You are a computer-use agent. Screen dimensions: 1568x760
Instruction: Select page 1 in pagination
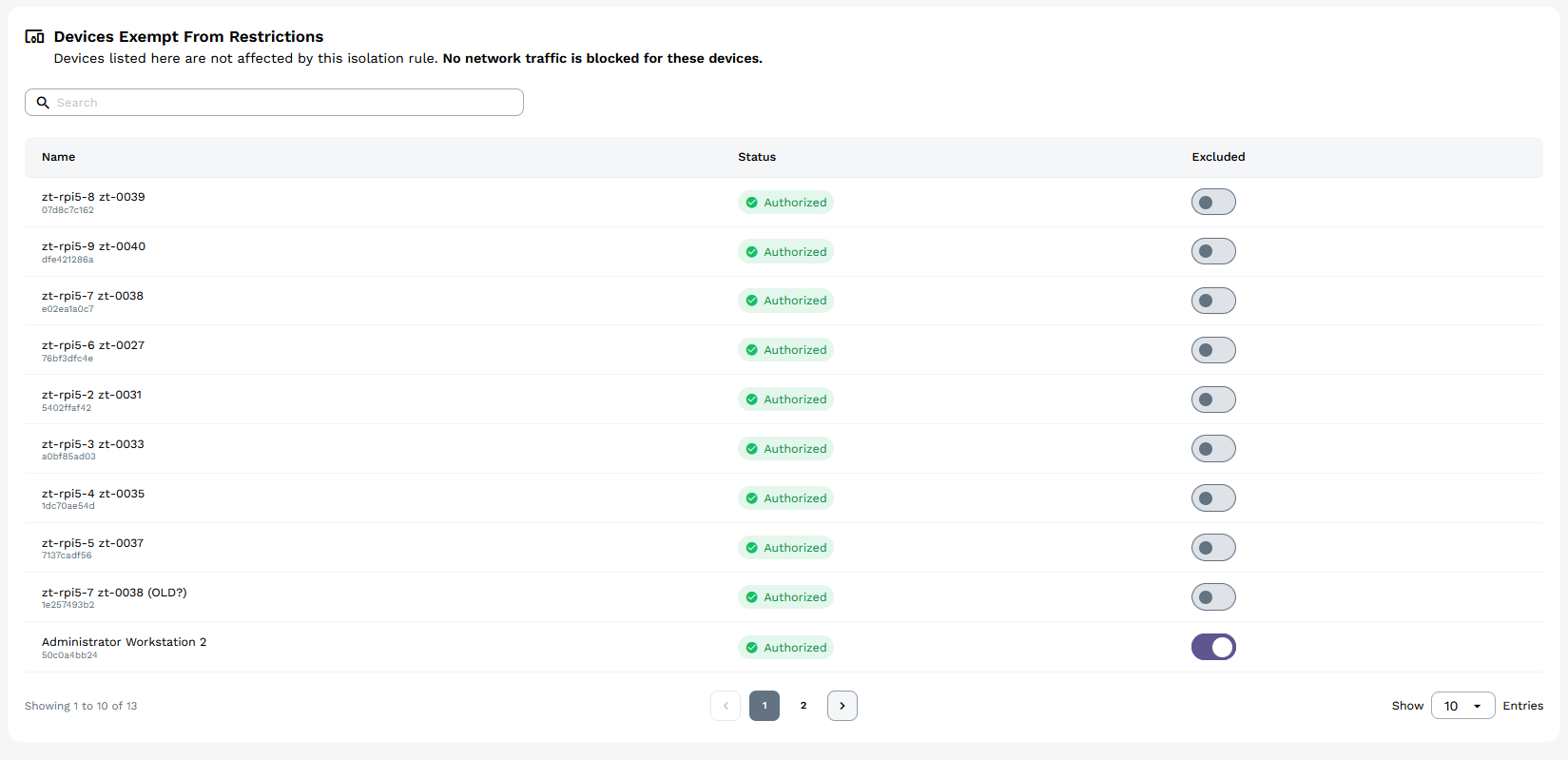[765, 706]
